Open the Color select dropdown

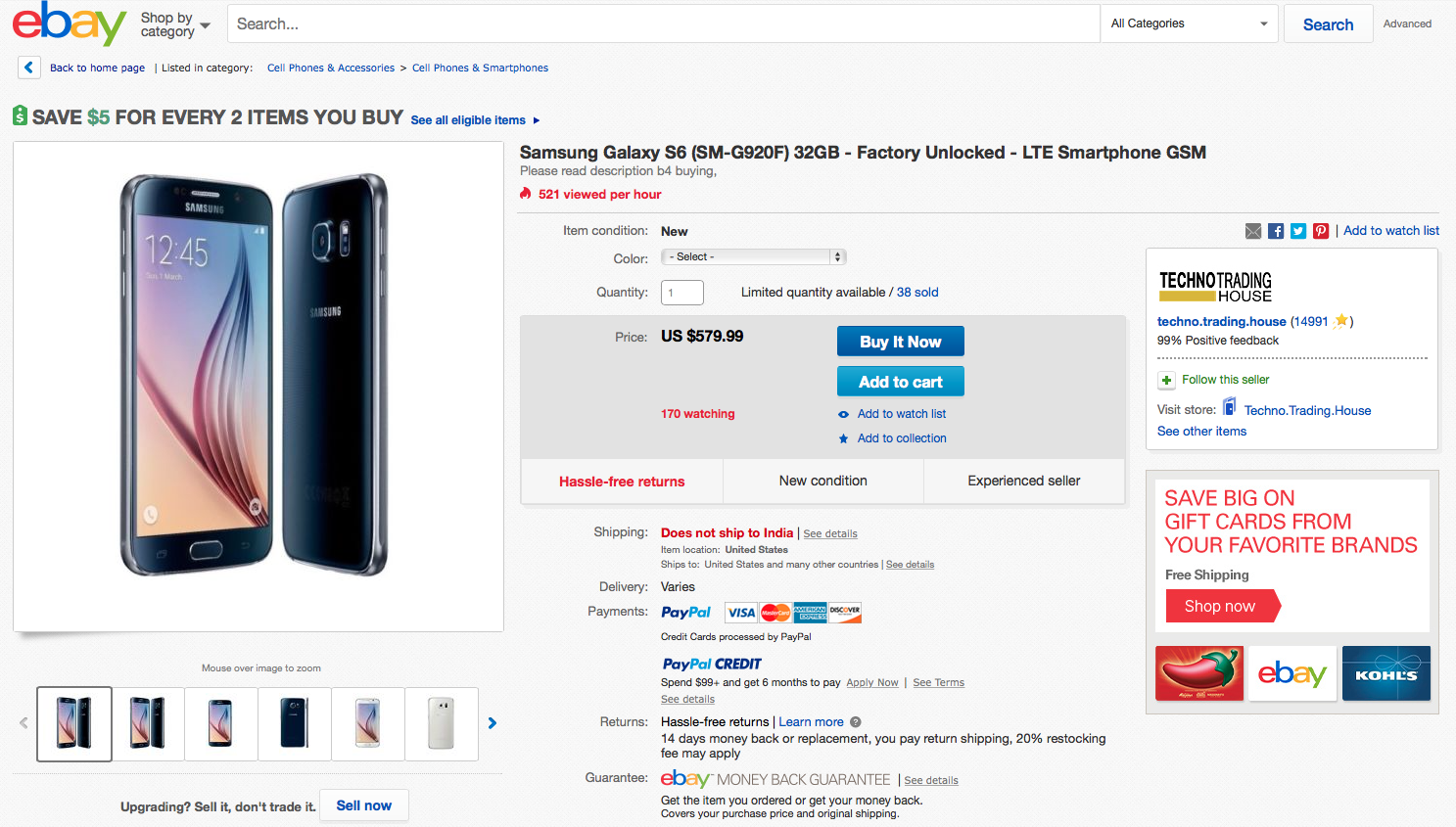(753, 256)
